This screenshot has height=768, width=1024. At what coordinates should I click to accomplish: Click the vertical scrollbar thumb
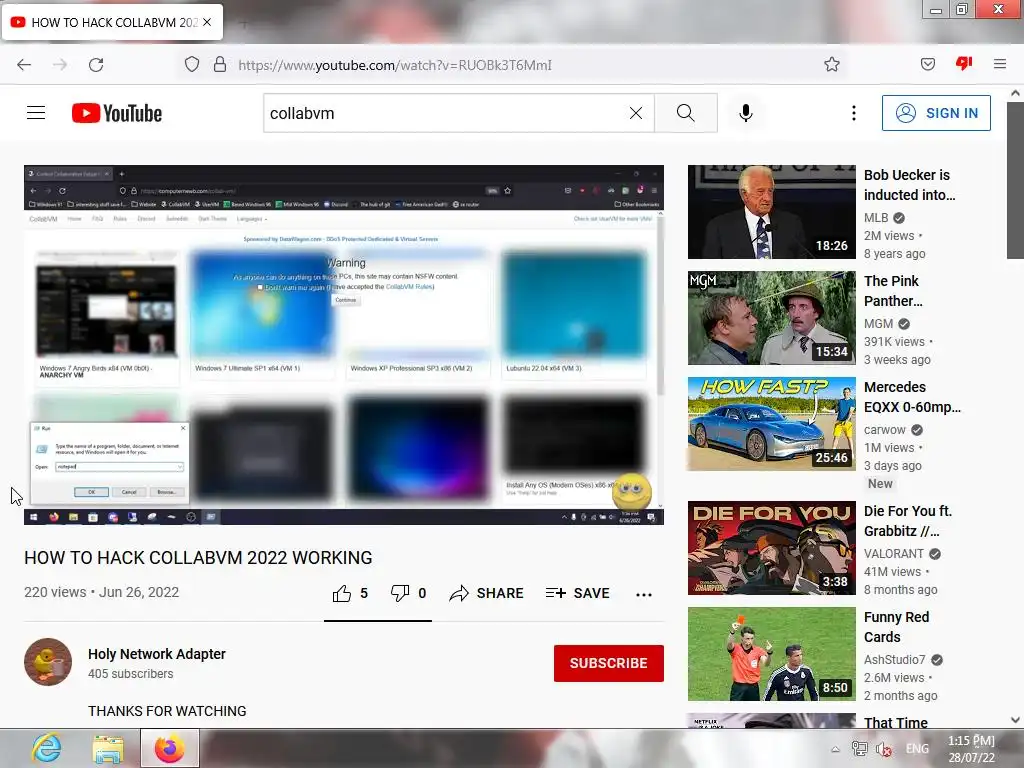click(1016, 180)
